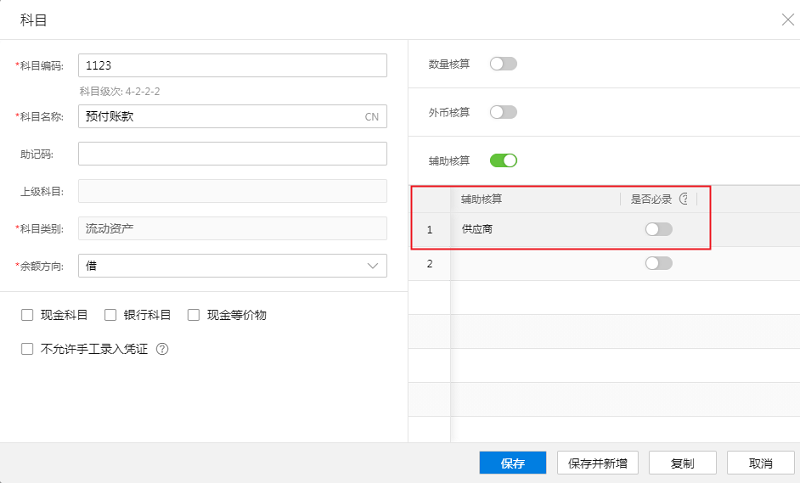Open the 余额方向 dropdown
Screen dimensions: 800x483
[x=232, y=266]
